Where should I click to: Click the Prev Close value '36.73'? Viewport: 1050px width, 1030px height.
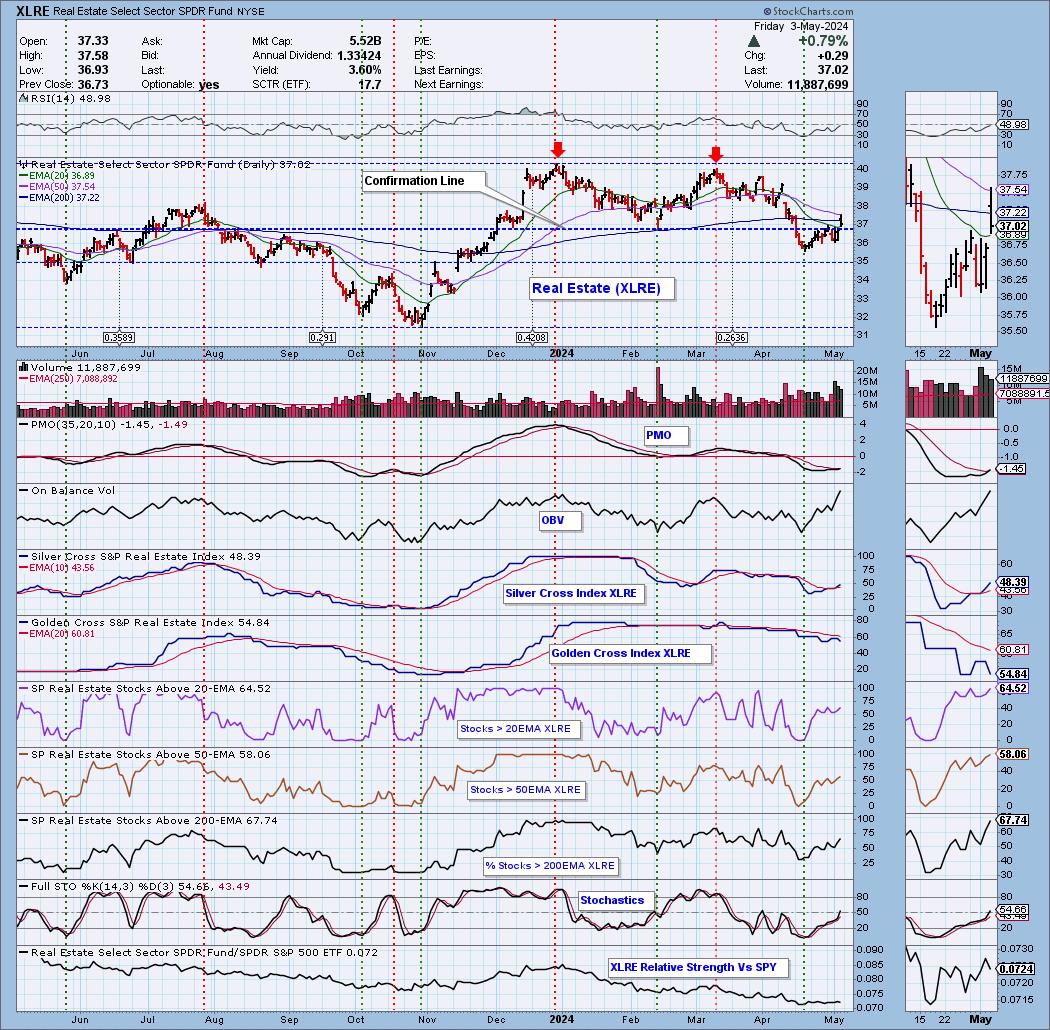(93, 84)
